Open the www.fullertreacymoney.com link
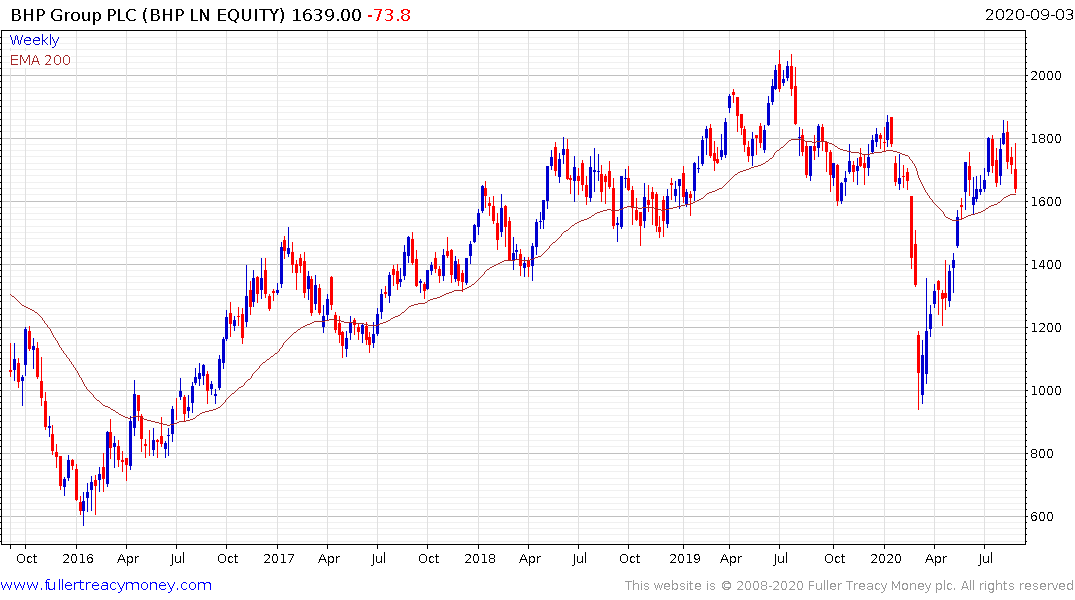This screenshot has width=1075, height=600. 106,585
